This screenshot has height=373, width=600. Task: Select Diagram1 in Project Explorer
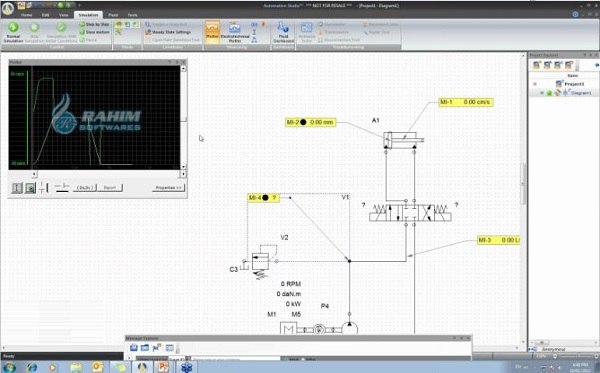581,93
